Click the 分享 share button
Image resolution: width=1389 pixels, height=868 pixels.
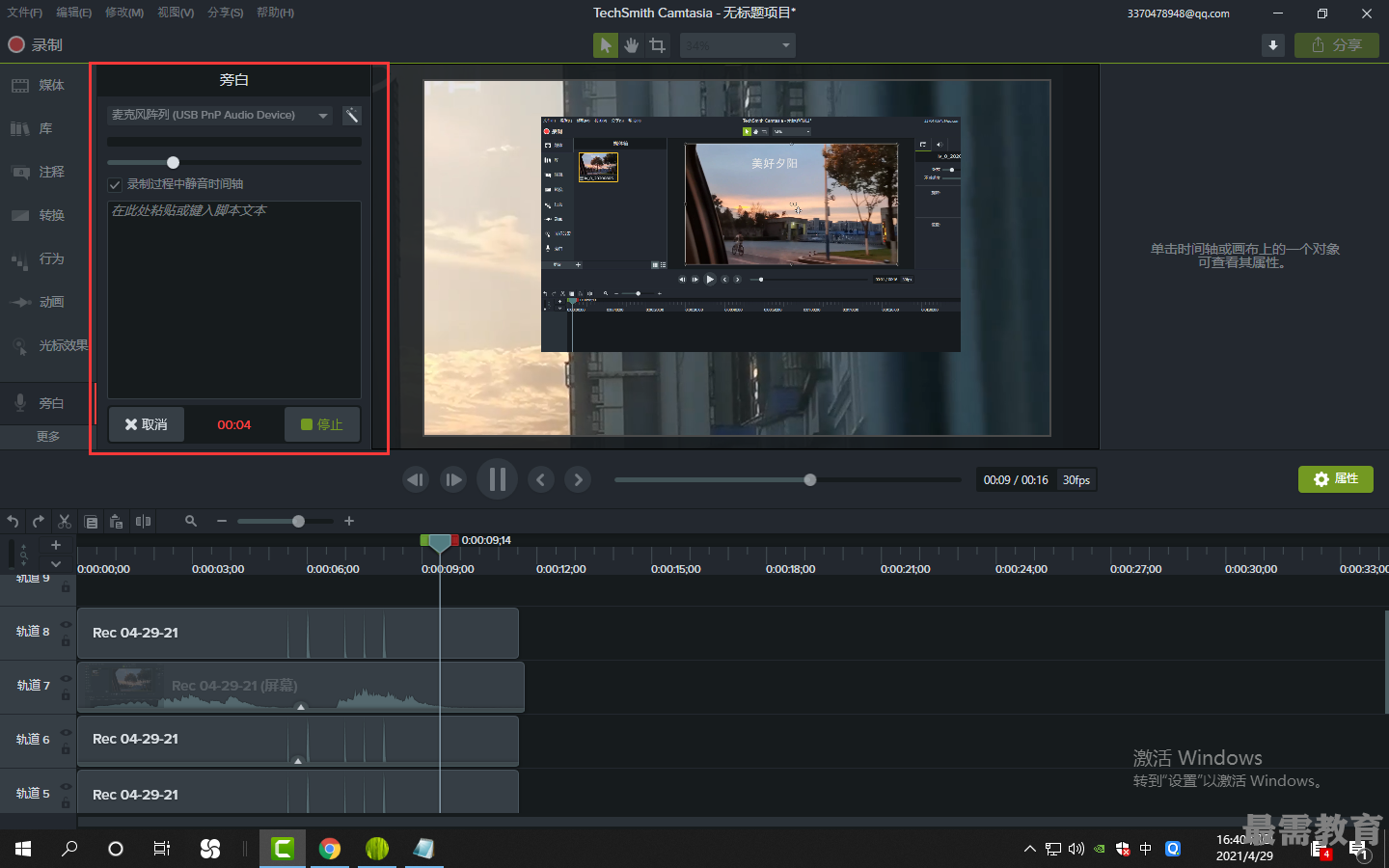pos(1337,45)
